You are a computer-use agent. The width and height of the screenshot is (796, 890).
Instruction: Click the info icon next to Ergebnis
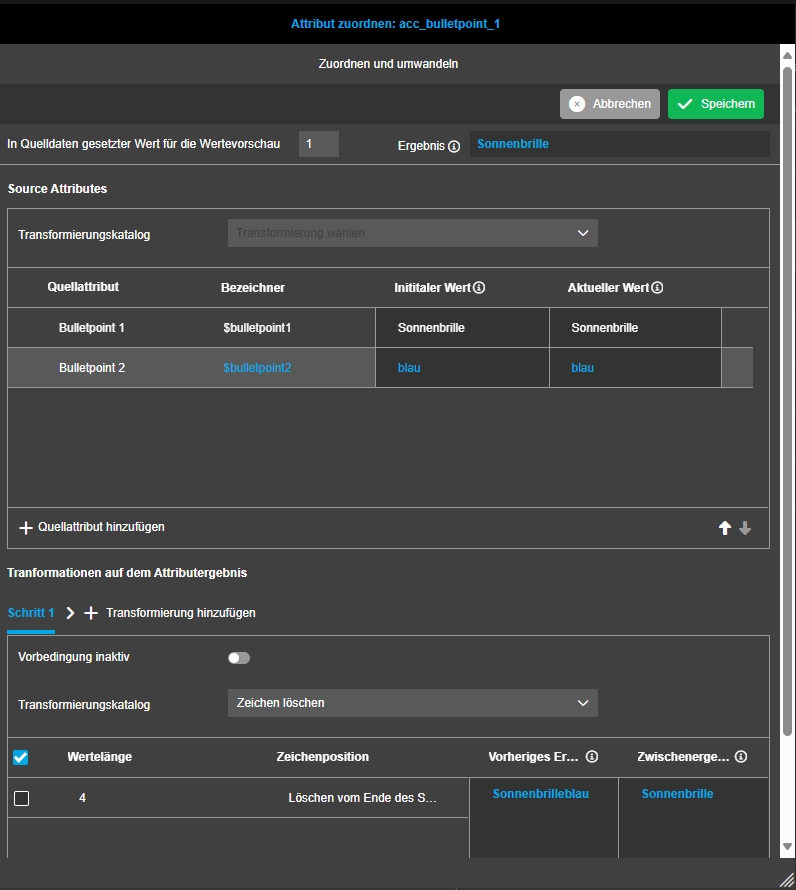(454, 146)
